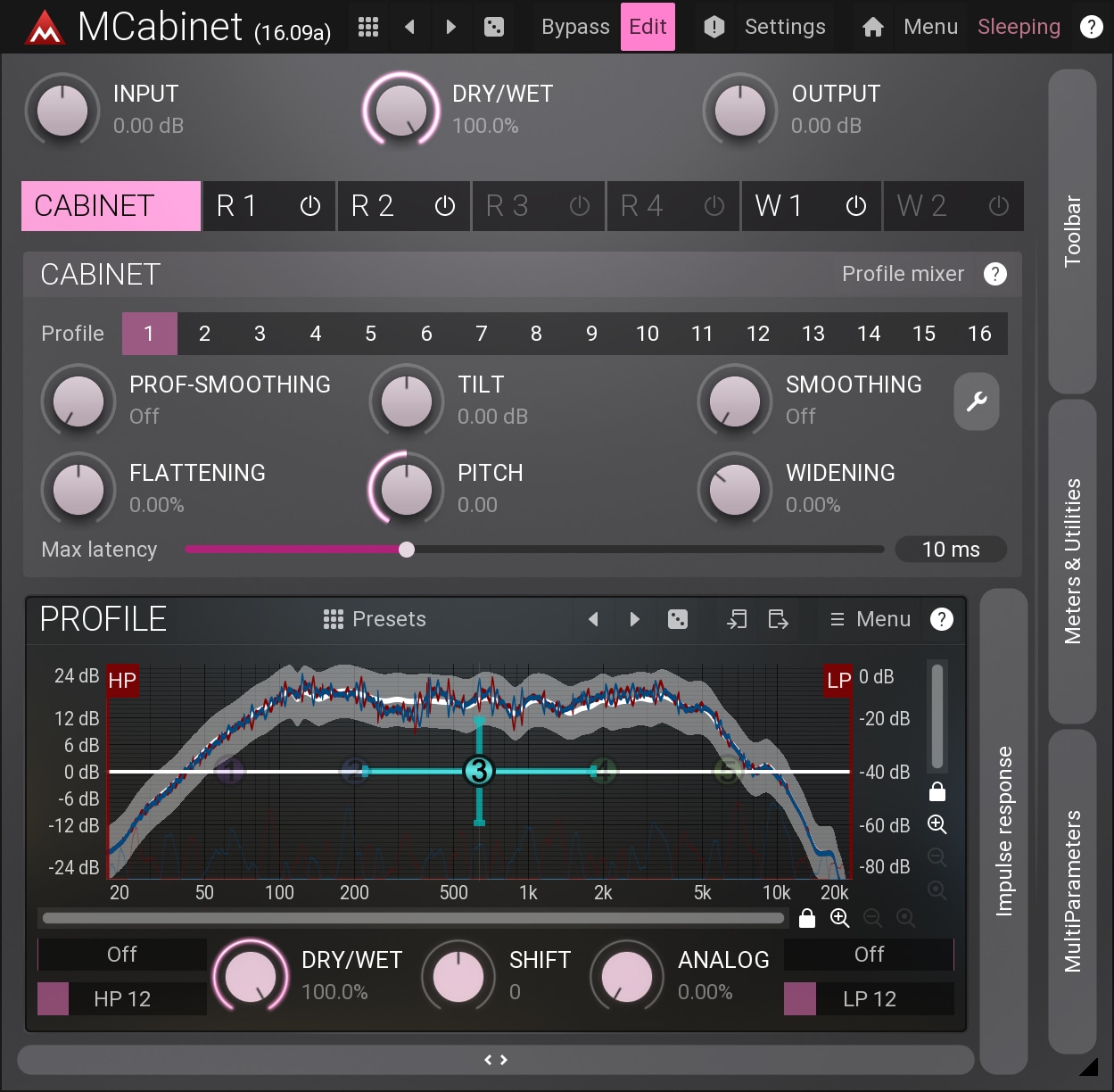Click the MeldaProduction logo

[45, 29]
